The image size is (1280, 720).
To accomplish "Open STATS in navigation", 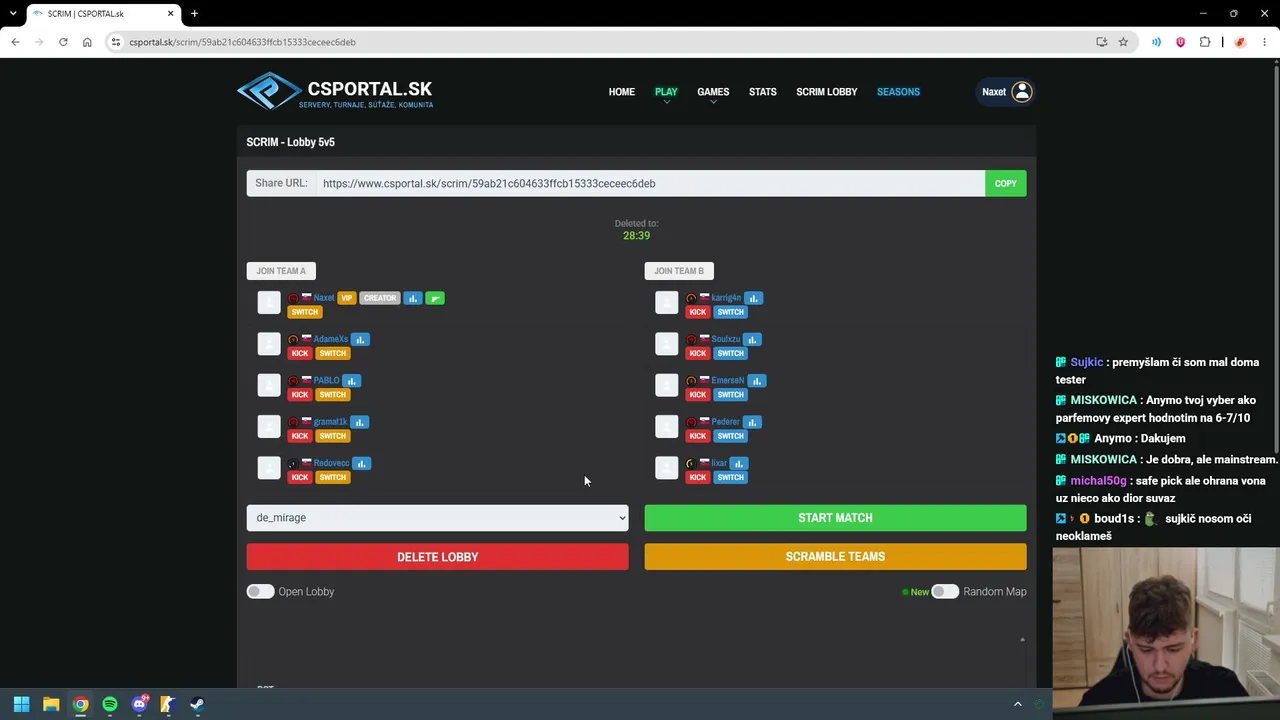I will pos(763,92).
